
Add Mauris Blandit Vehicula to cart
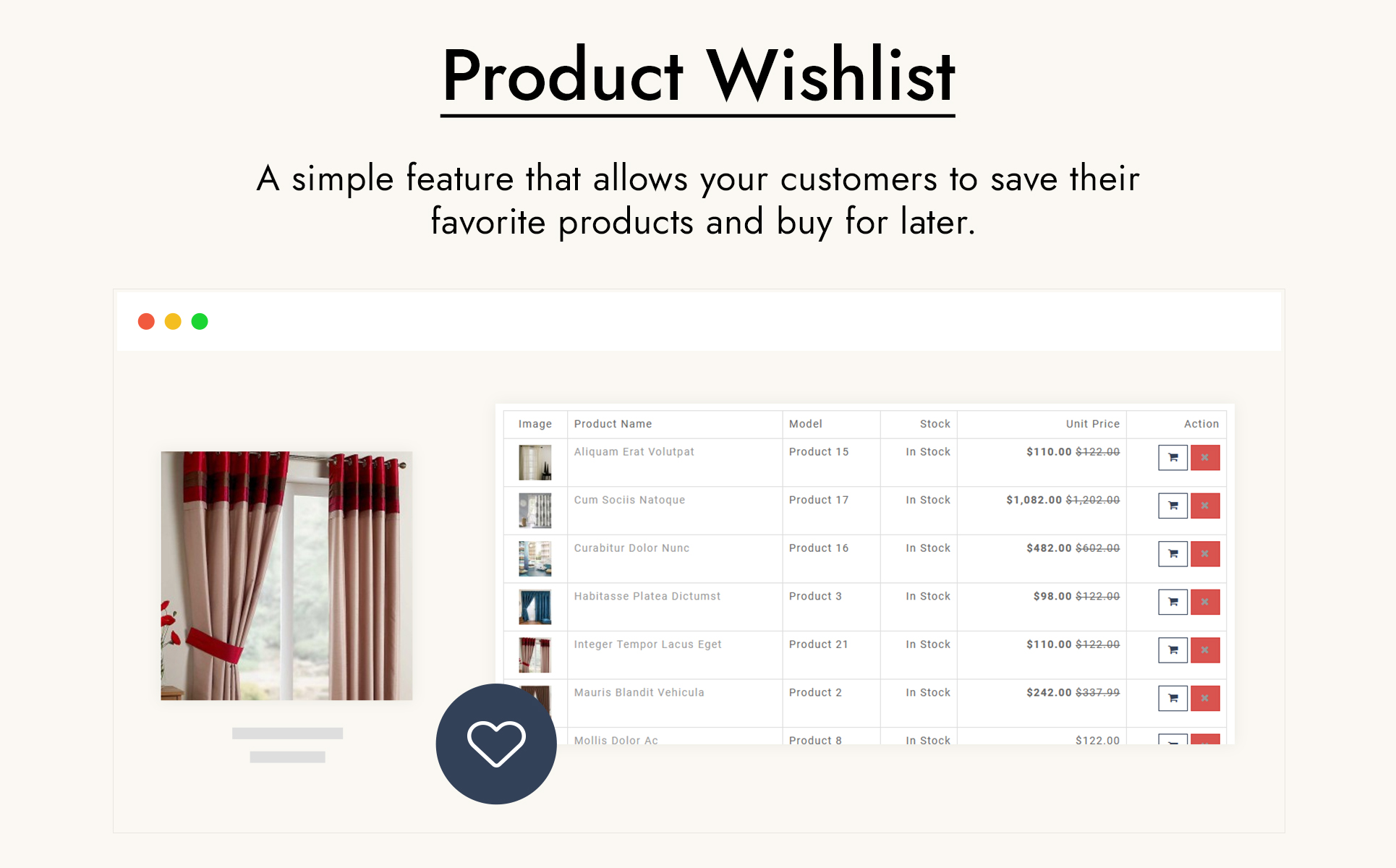[x=1172, y=698]
